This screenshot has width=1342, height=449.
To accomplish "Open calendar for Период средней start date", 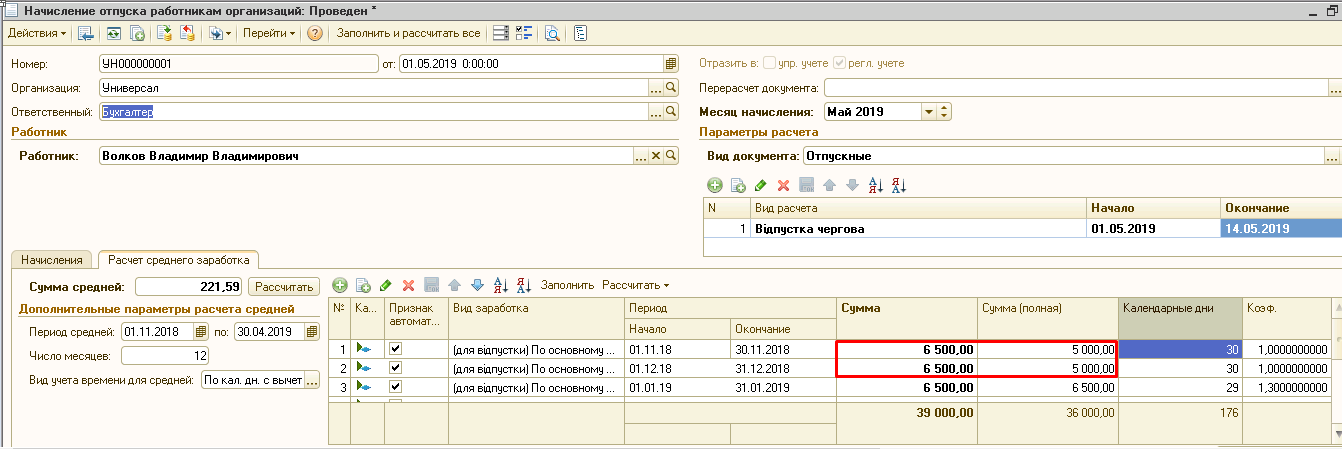I will (201, 332).
